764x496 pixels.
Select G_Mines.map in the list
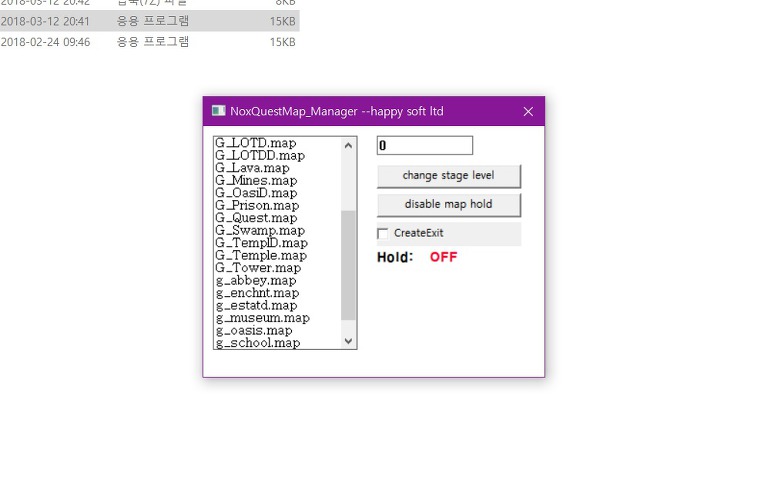click(x=278, y=180)
